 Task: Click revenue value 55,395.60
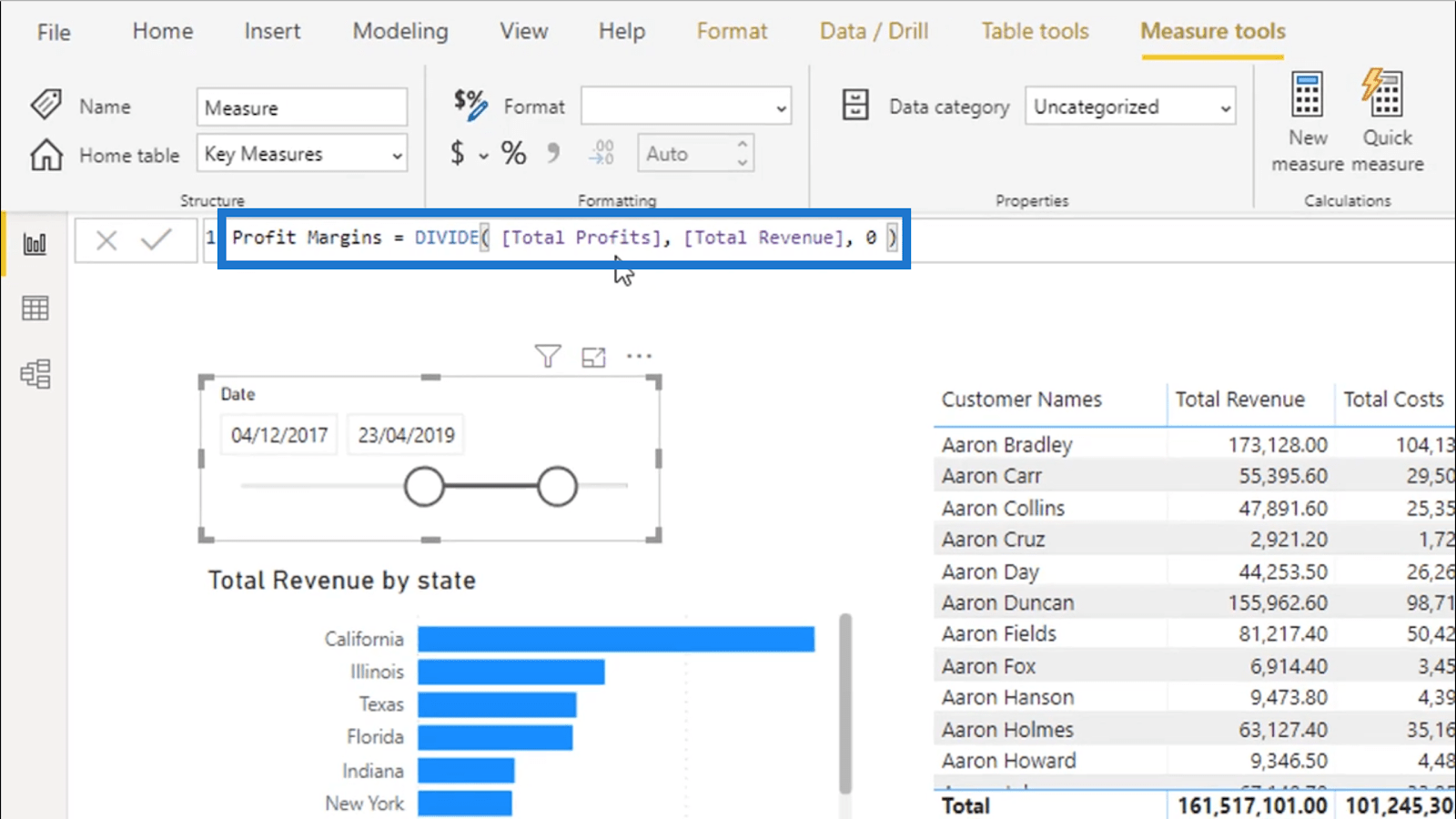pyautogui.click(x=1283, y=476)
